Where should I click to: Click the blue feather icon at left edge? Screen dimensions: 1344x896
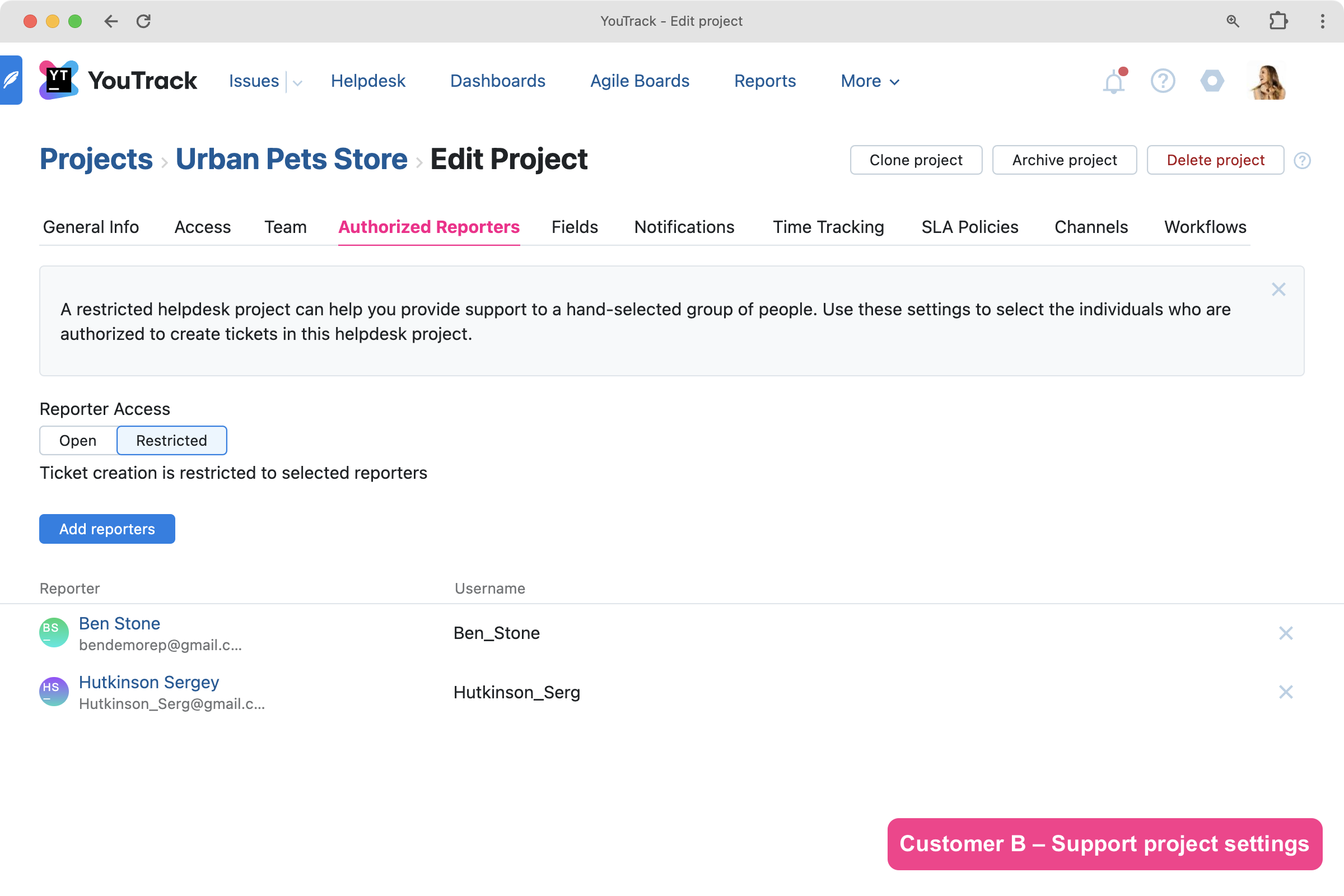point(11,80)
